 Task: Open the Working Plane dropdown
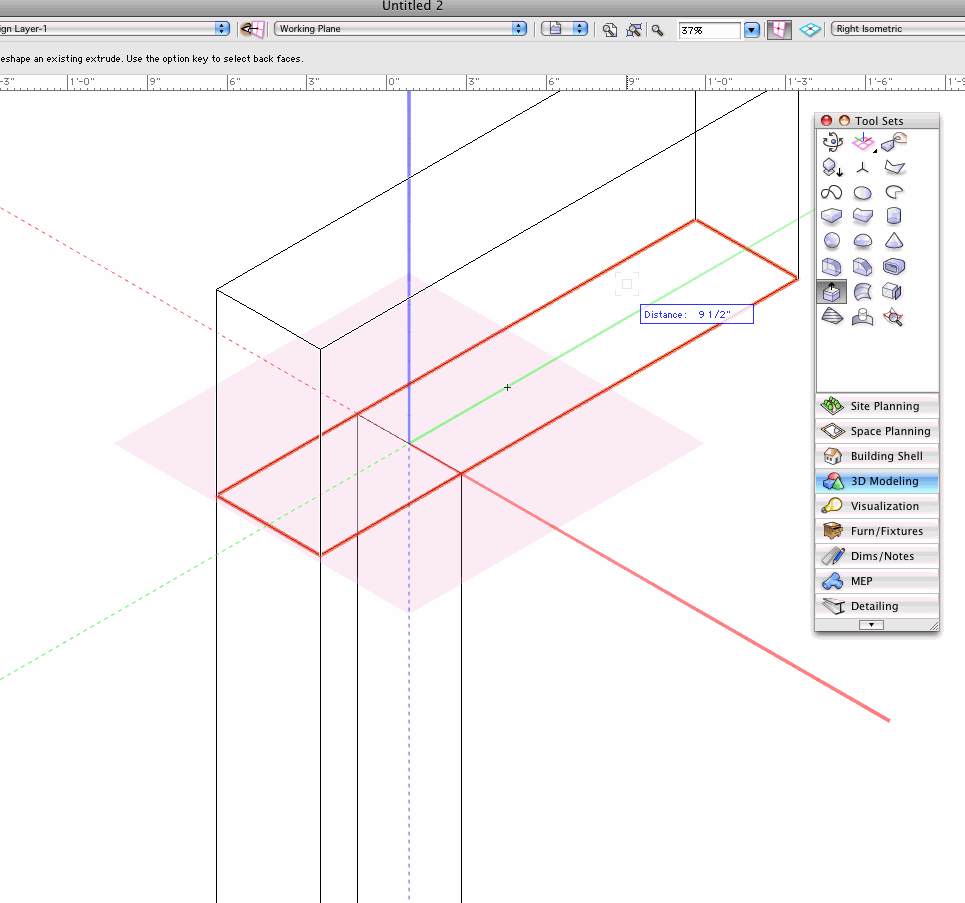(x=401, y=28)
